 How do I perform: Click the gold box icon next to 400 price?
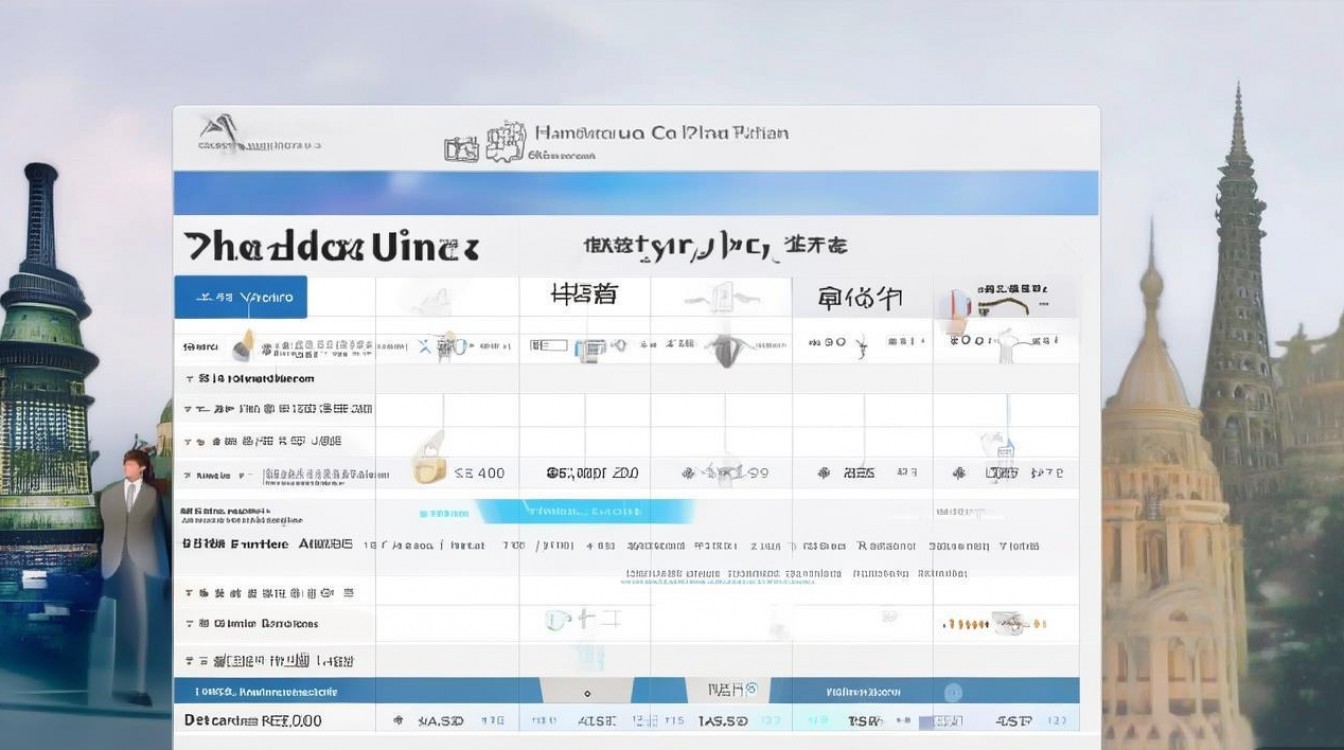(x=430, y=470)
